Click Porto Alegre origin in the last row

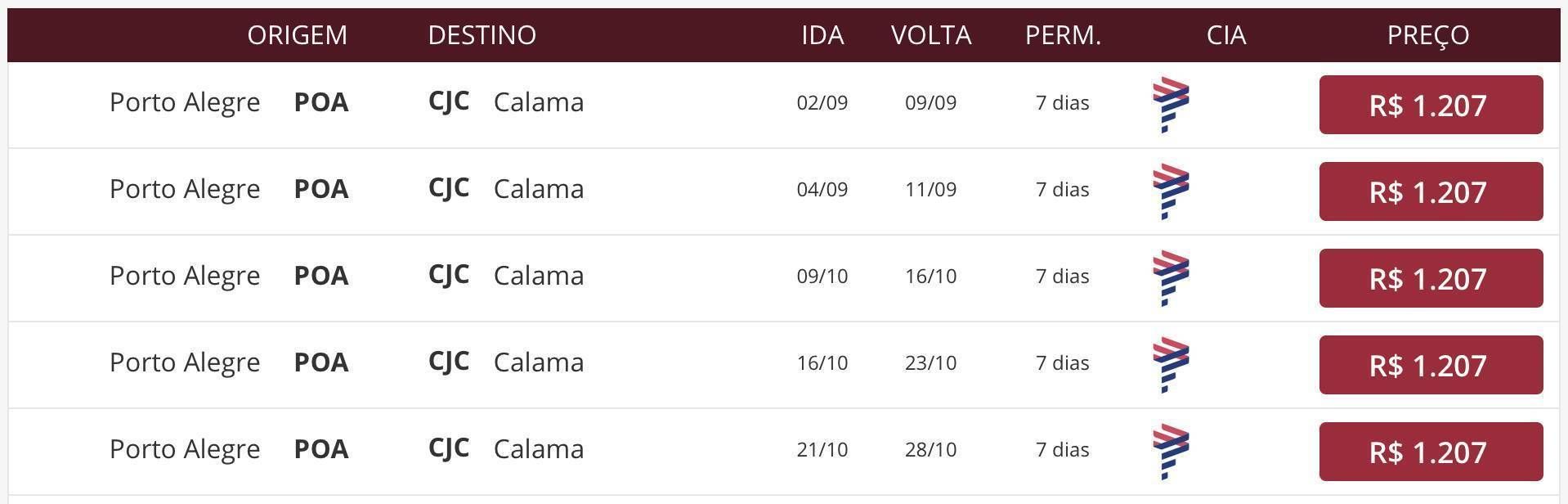click(185, 449)
